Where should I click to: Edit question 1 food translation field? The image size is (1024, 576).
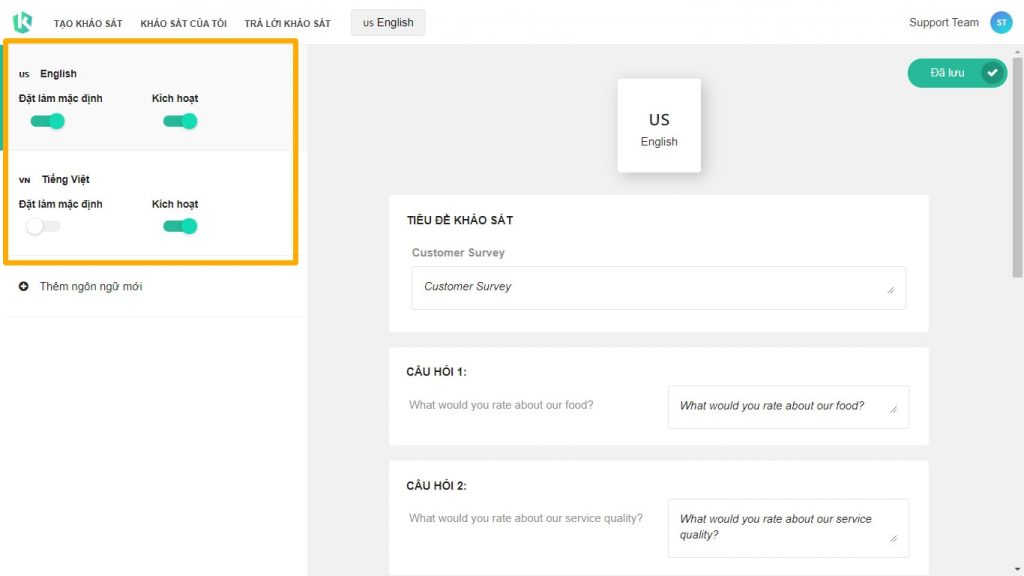pos(788,407)
